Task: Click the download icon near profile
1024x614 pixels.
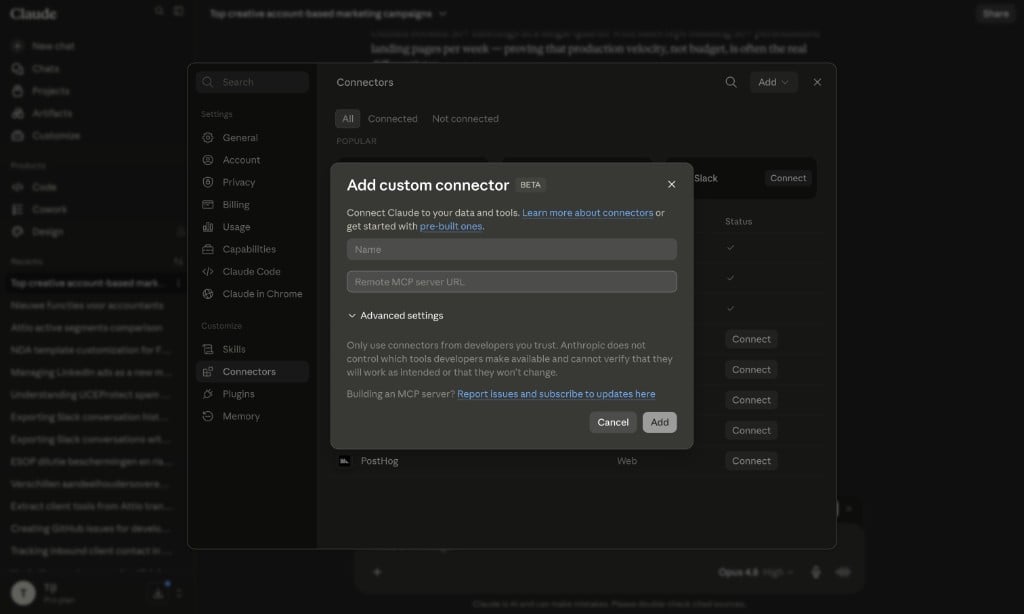Action: (158, 593)
